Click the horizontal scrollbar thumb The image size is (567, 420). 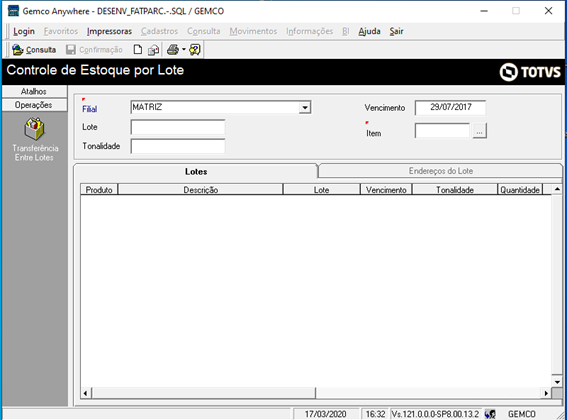[x=204, y=393]
